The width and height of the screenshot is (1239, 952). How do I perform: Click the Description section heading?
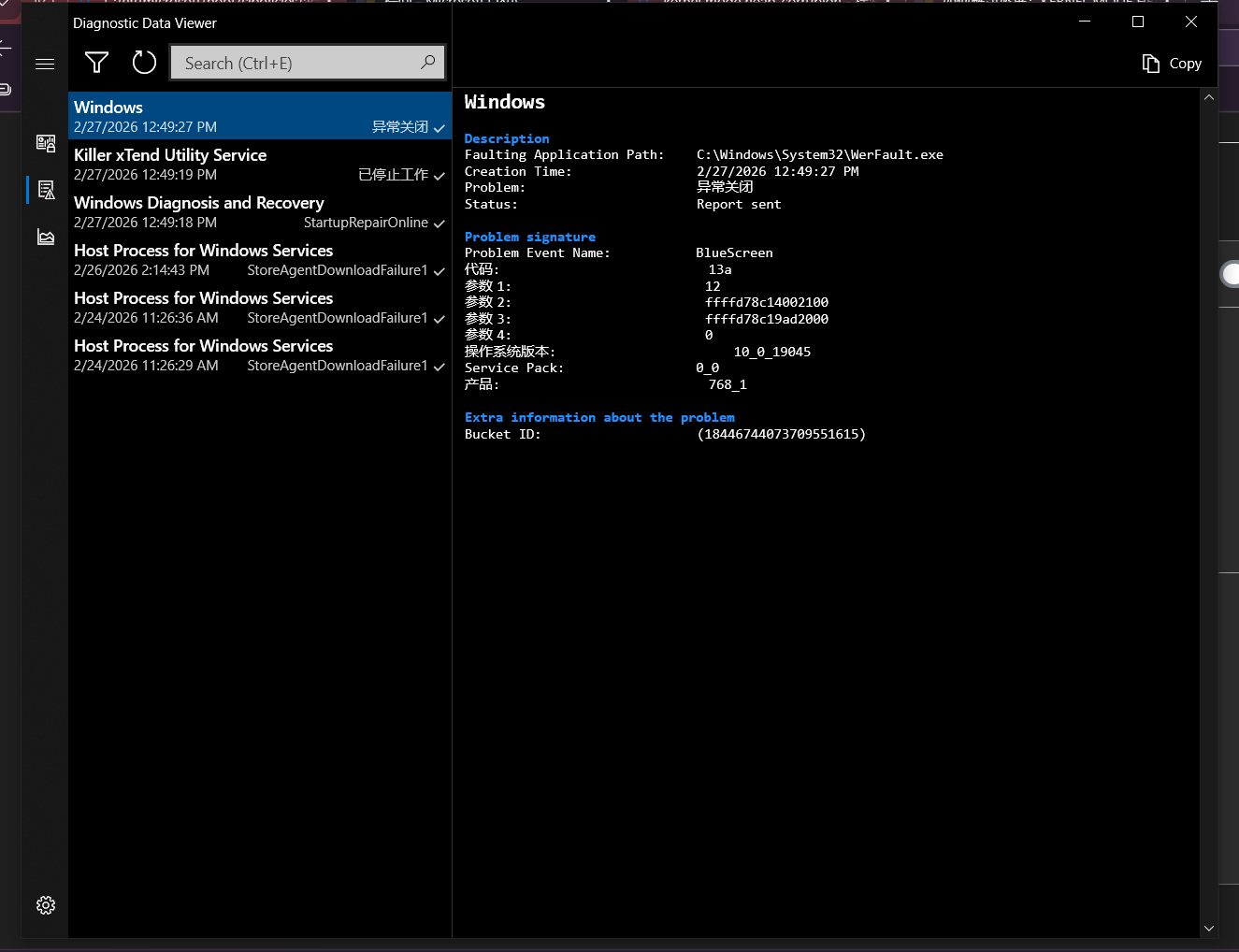tap(507, 138)
